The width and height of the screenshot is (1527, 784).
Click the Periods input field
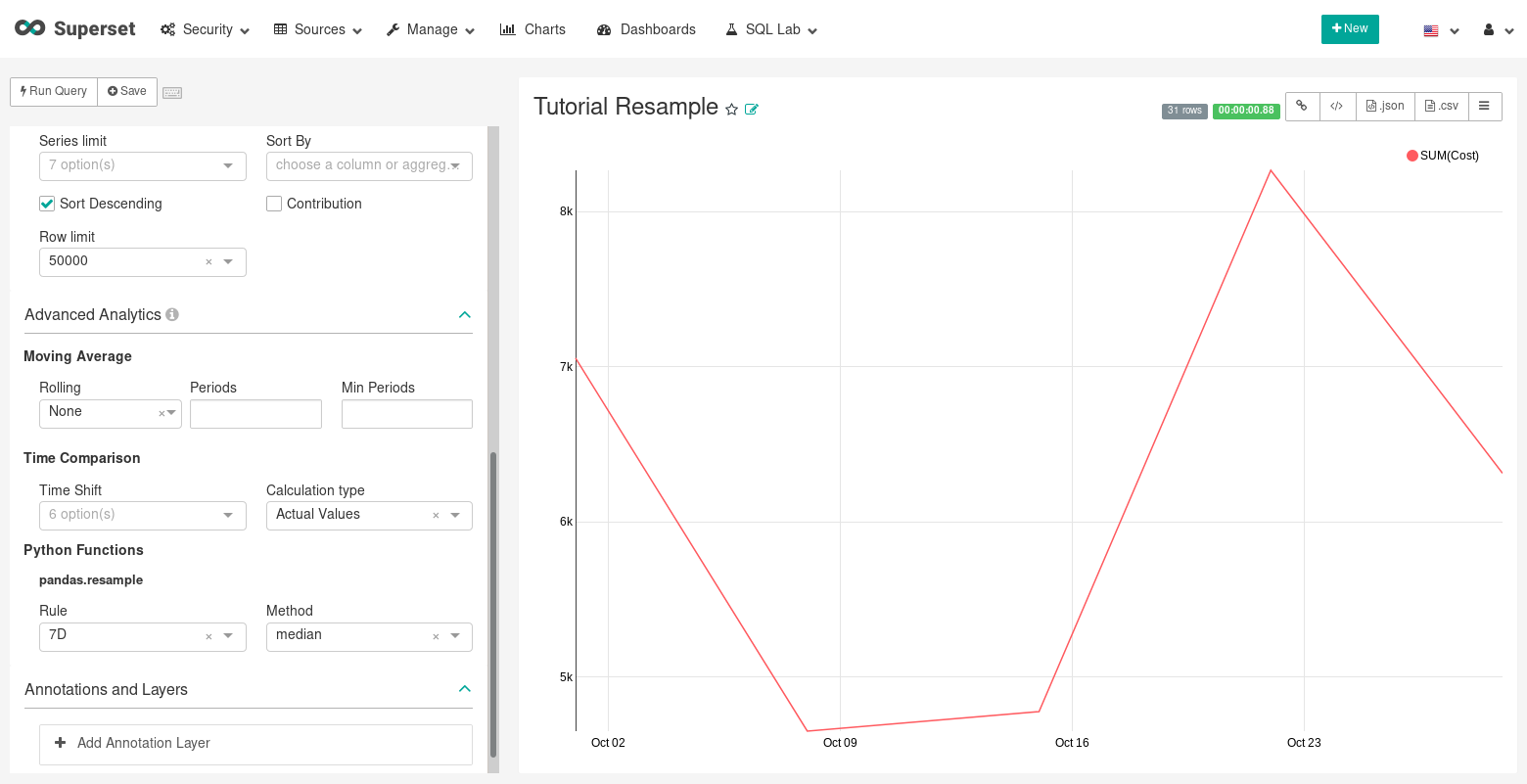point(255,414)
